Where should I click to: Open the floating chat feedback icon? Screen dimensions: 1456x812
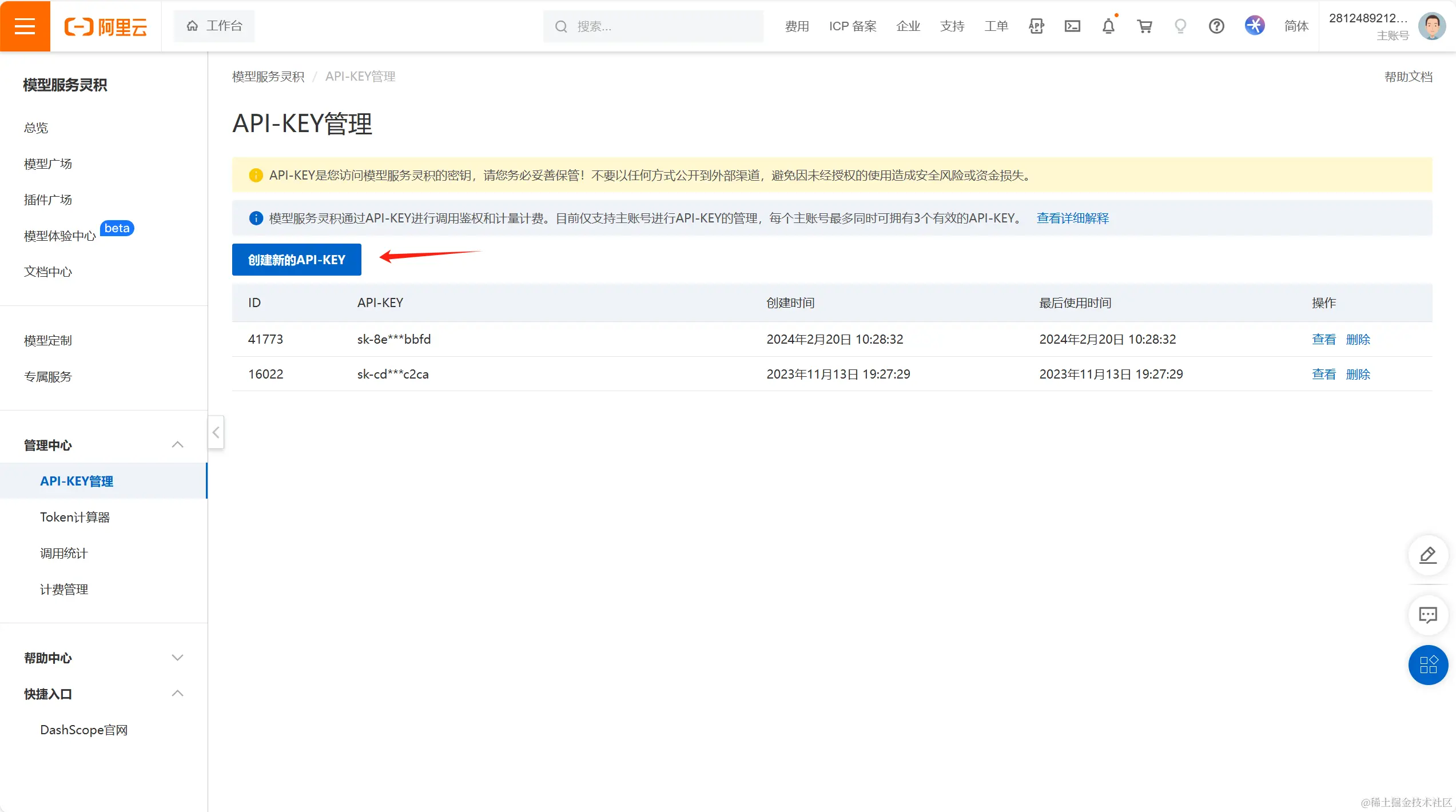click(1427, 615)
